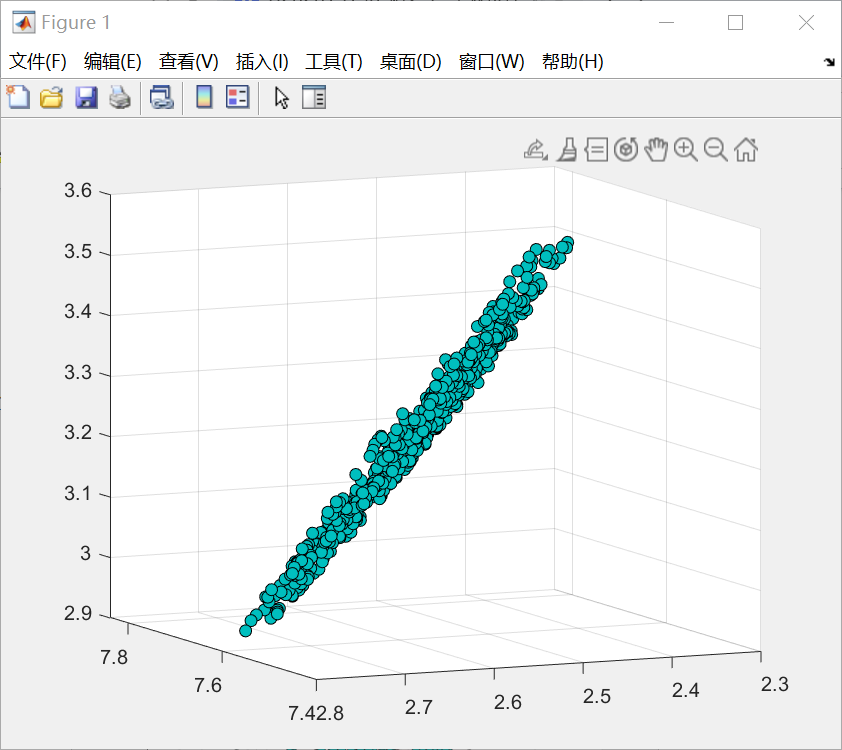Screen dimensions: 842x750
Task: Click the Link Plot toolbar icon
Action: click(x=161, y=97)
